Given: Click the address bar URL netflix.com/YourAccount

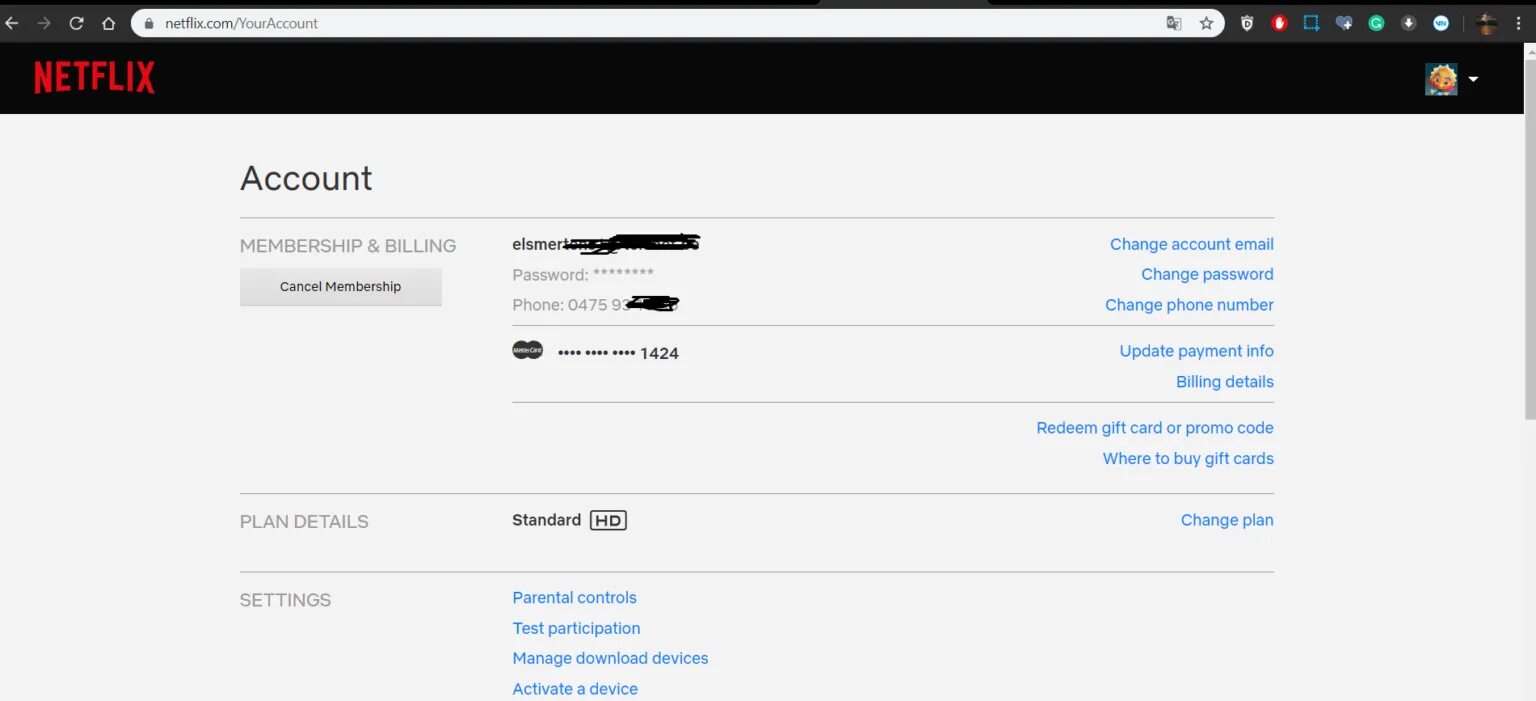Looking at the screenshot, I should point(241,23).
